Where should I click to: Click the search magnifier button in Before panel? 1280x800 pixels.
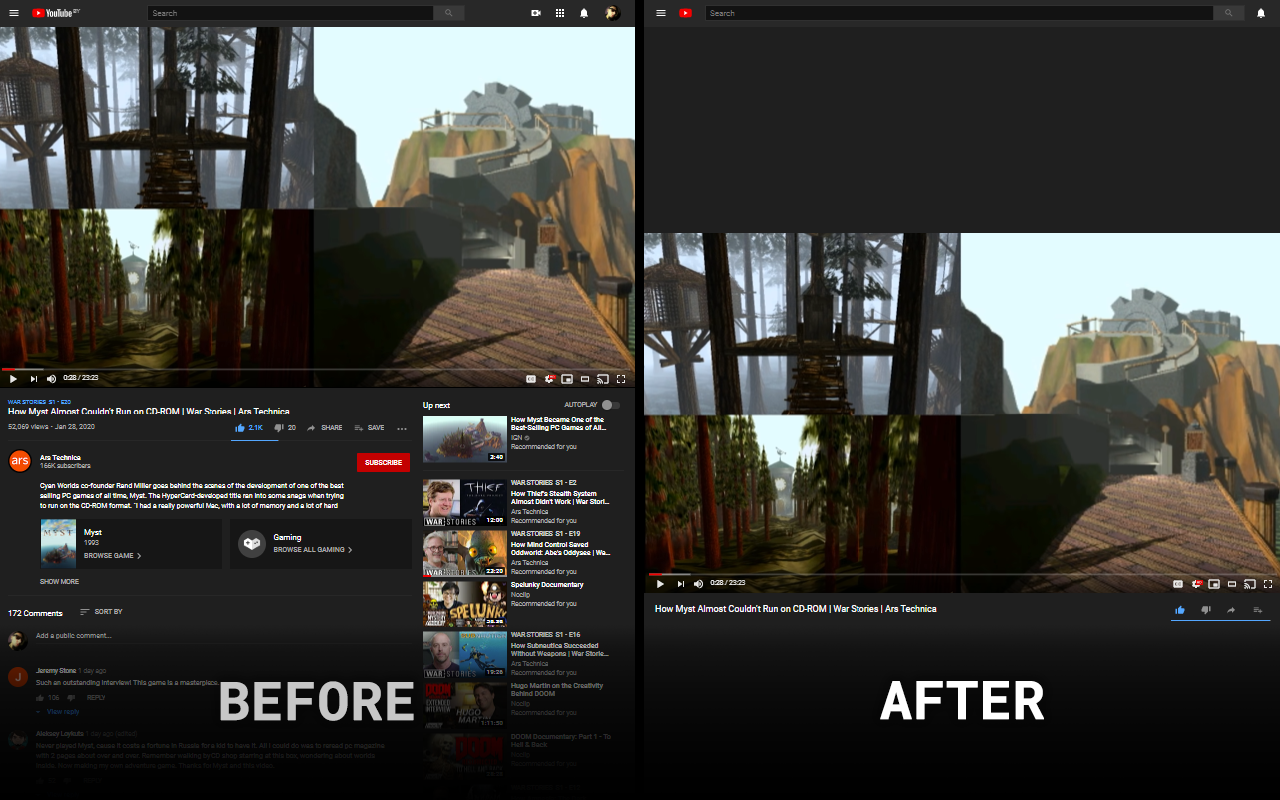pos(448,13)
